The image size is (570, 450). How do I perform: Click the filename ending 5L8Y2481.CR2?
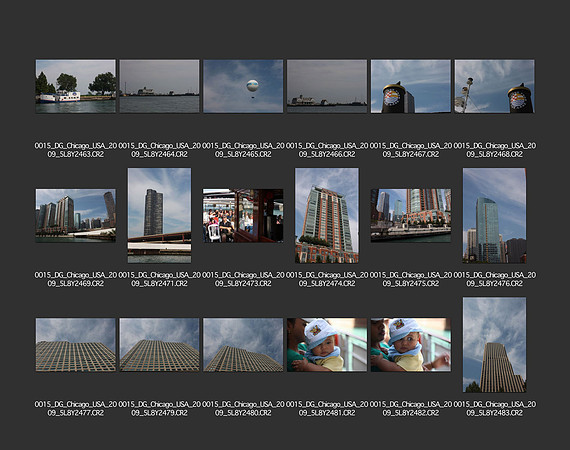(x=327, y=409)
